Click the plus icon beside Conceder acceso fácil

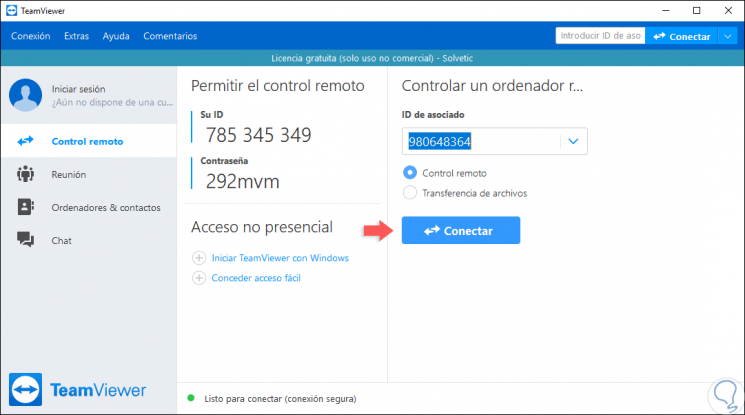click(x=199, y=278)
